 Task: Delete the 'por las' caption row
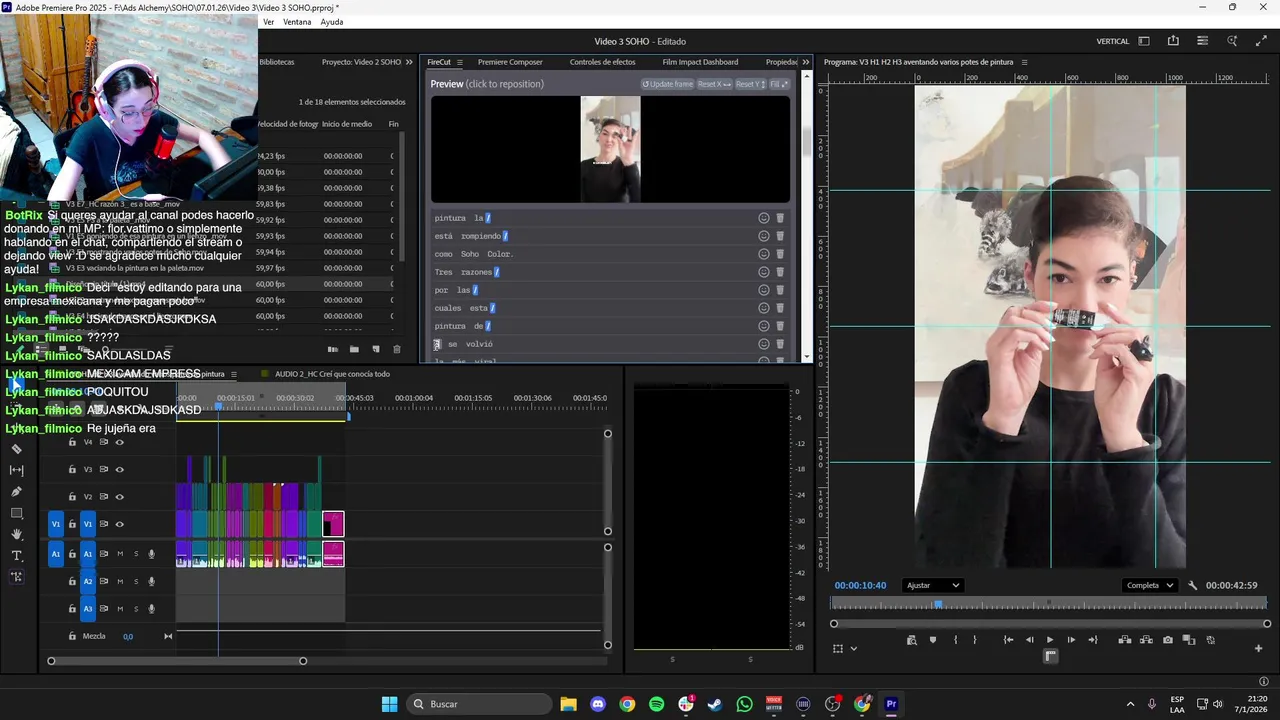click(x=780, y=290)
